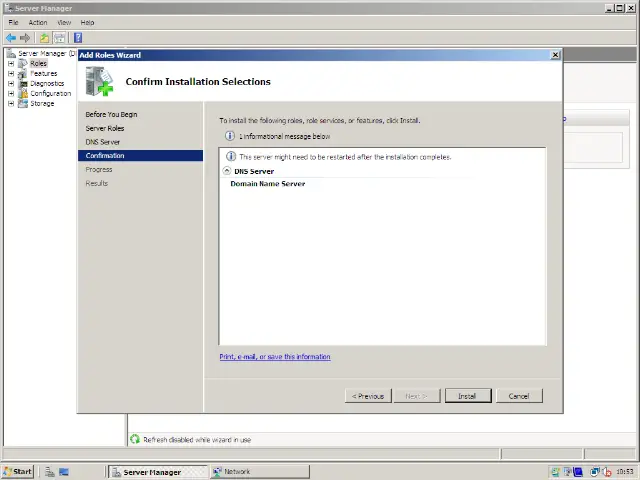This screenshot has width=640, height=480.
Task: Click the Install button
Action: pyautogui.click(x=468, y=396)
